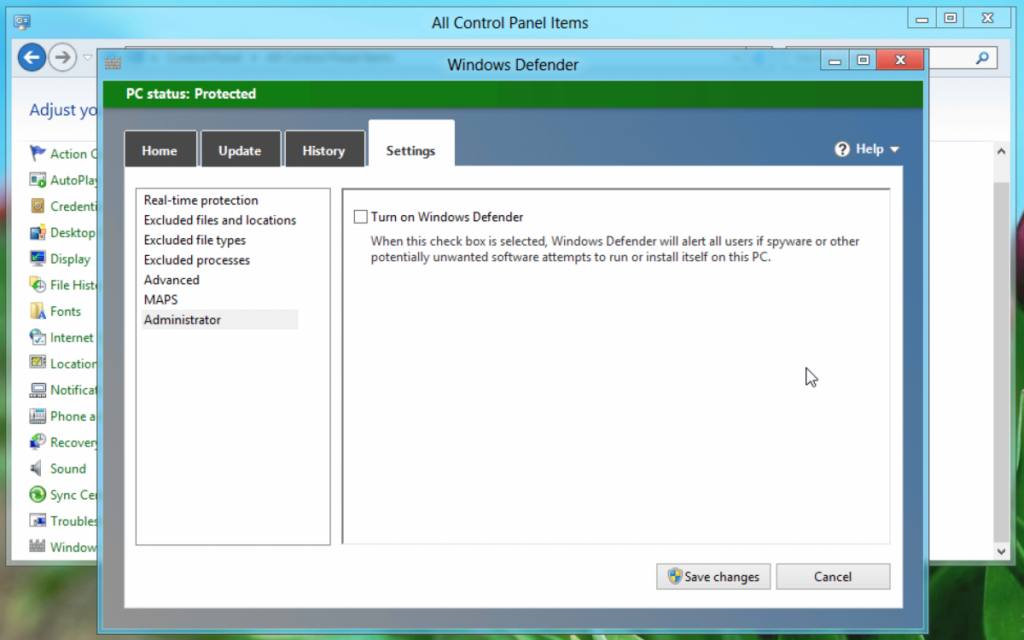Switch to the Home tab
Screen dimensions: 1024x640
(159, 151)
